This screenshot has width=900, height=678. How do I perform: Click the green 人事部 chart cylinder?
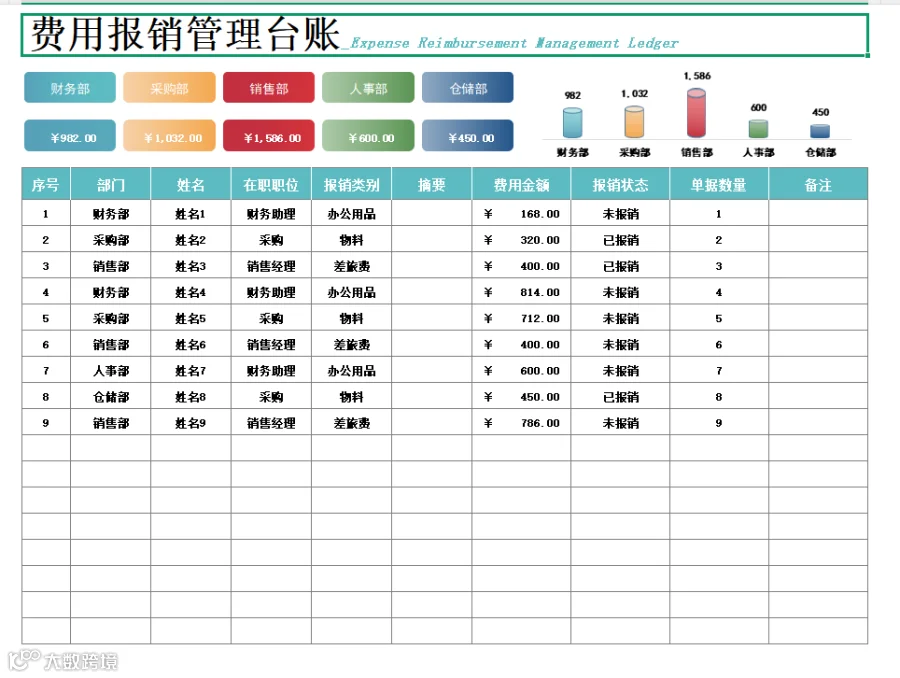point(758,129)
